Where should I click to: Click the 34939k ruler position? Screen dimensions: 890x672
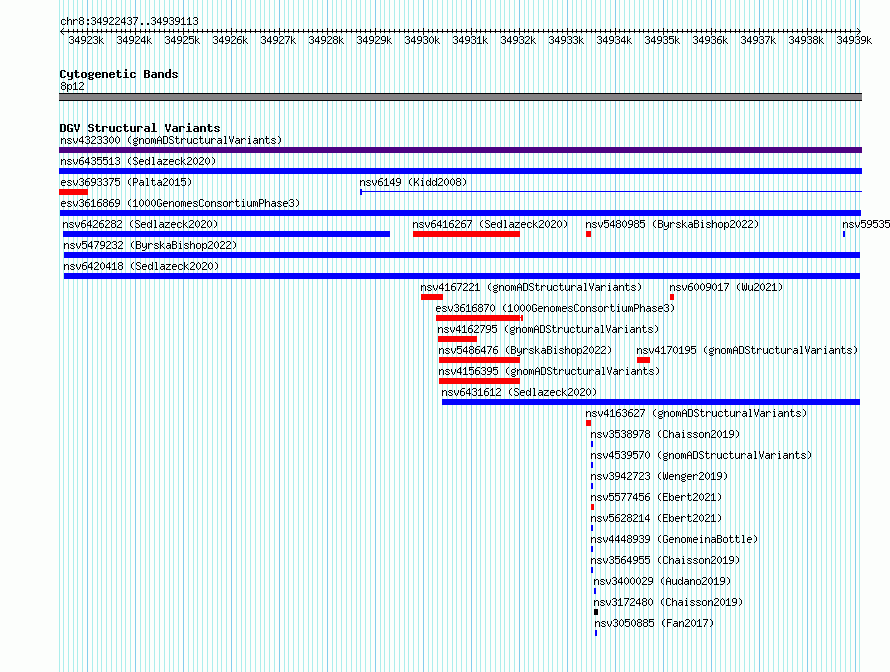pyautogui.click(x=854, y=40)
